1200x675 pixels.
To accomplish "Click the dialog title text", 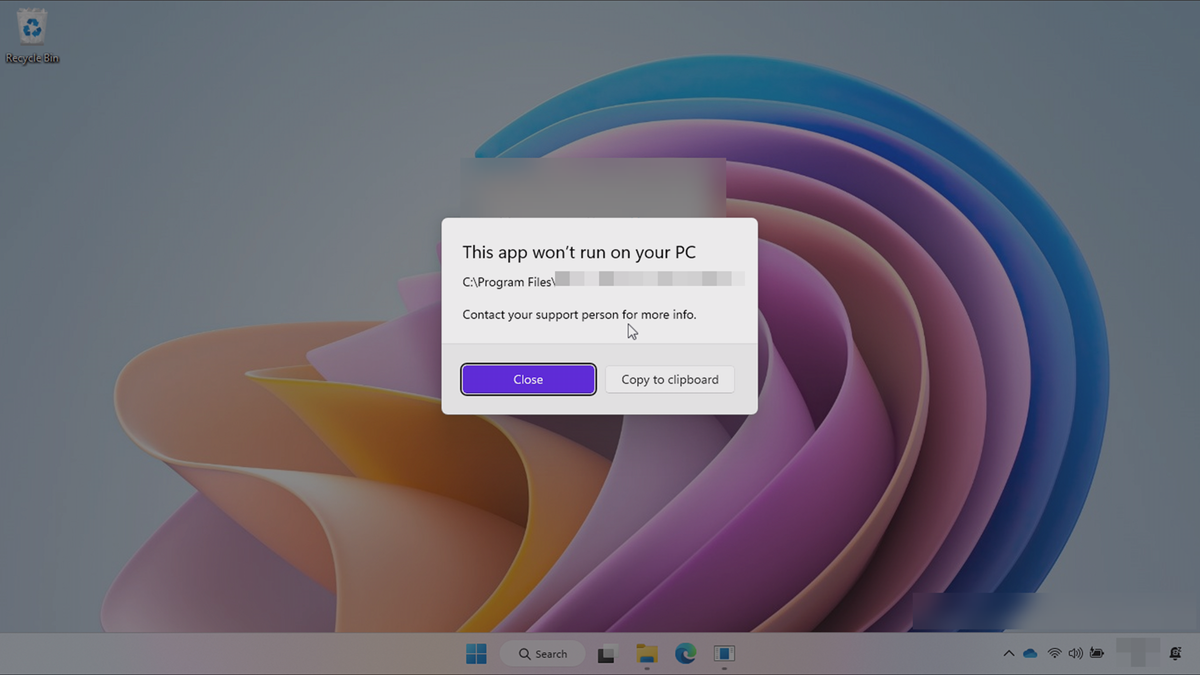I will (x=578, y=252).
